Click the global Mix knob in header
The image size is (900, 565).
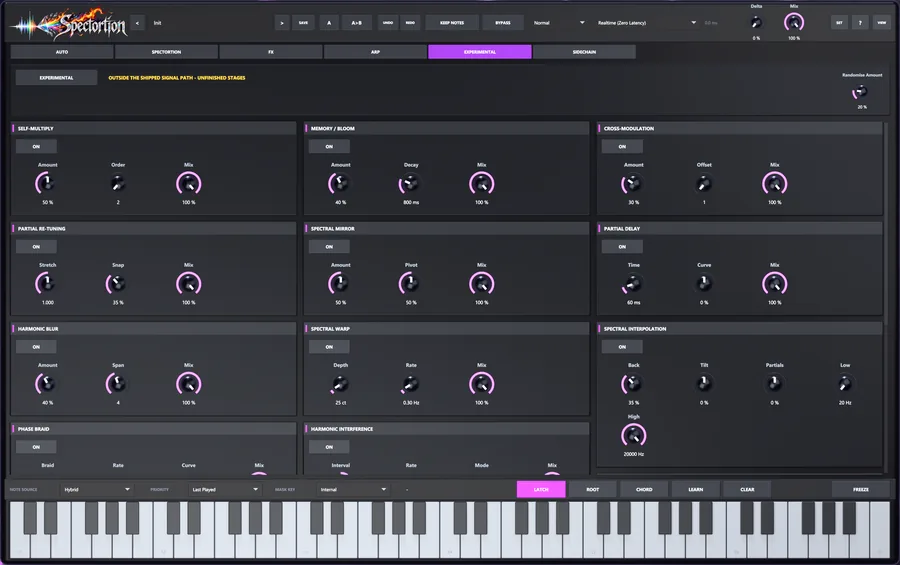click(794, 22)
